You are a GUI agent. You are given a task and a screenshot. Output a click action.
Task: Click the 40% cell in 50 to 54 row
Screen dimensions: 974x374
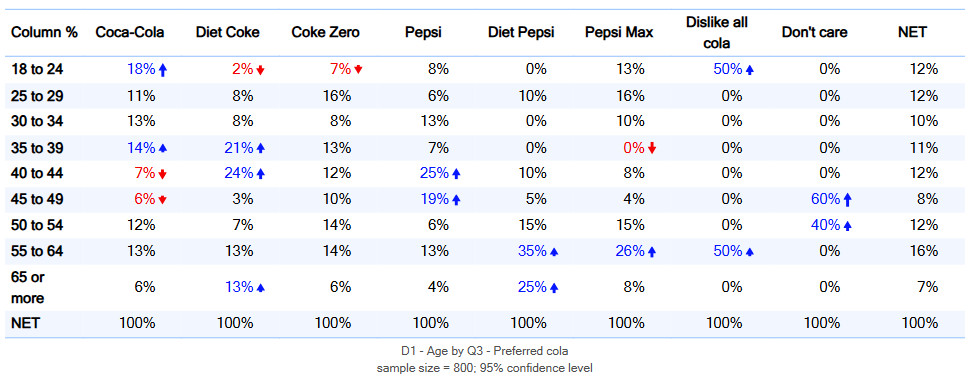pyautogui.click(x=826, y=226)
